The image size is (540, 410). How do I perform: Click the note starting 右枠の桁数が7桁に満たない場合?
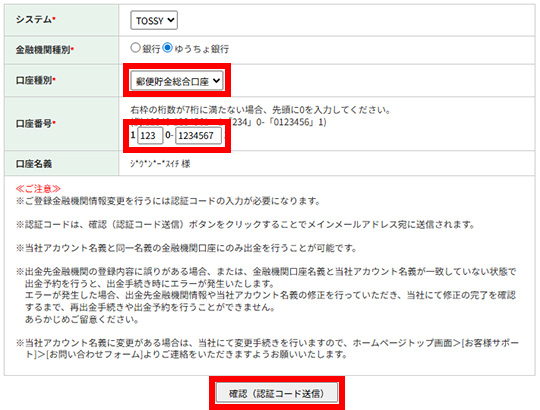point(260,110)
